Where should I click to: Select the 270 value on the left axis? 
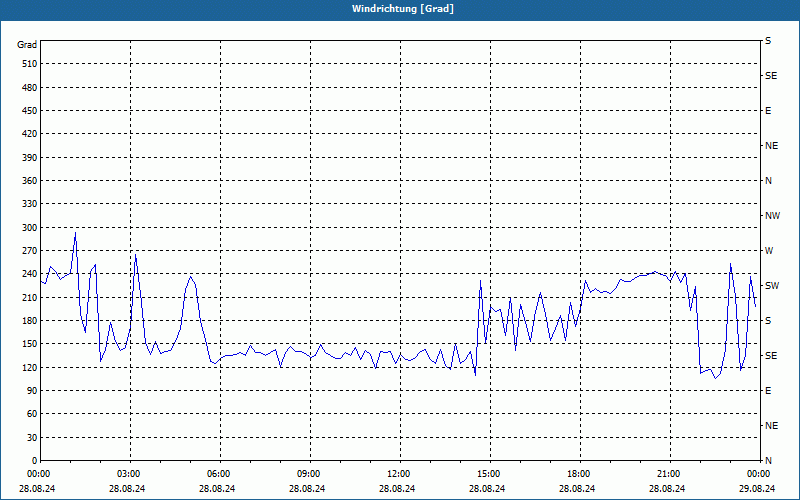tap(30, 251)
